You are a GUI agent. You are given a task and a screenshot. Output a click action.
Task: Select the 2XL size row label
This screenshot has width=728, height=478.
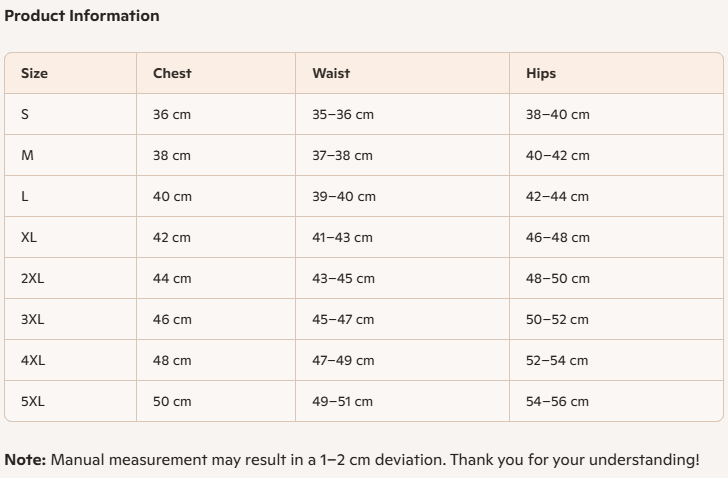click(32, 278)
